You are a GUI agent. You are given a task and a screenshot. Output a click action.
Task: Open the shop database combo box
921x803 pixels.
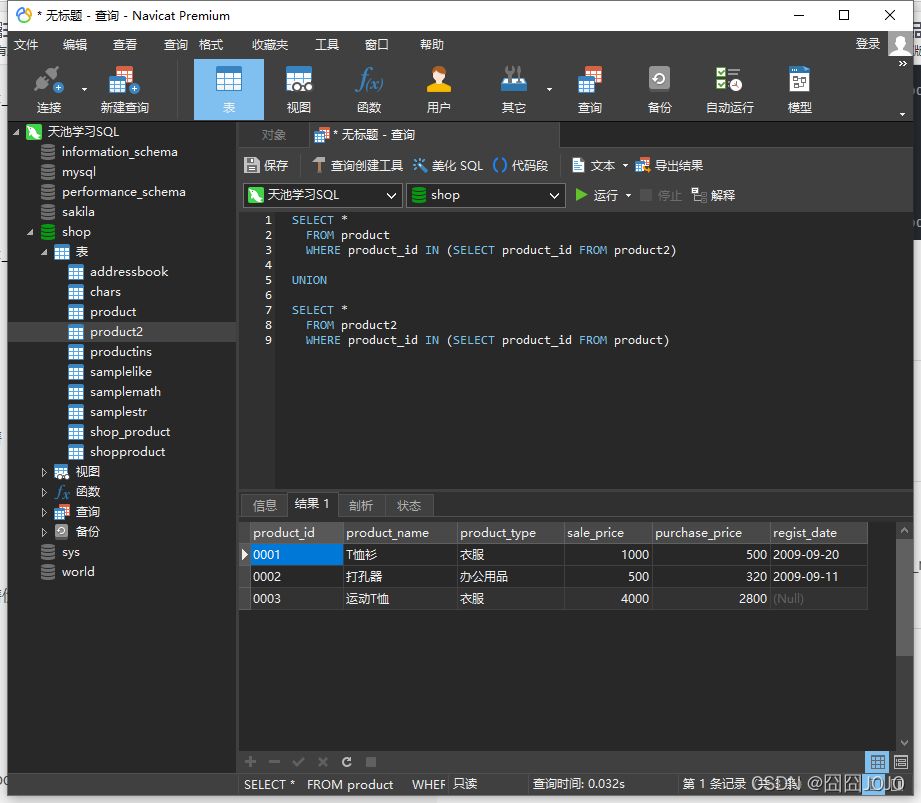point(486,195)
